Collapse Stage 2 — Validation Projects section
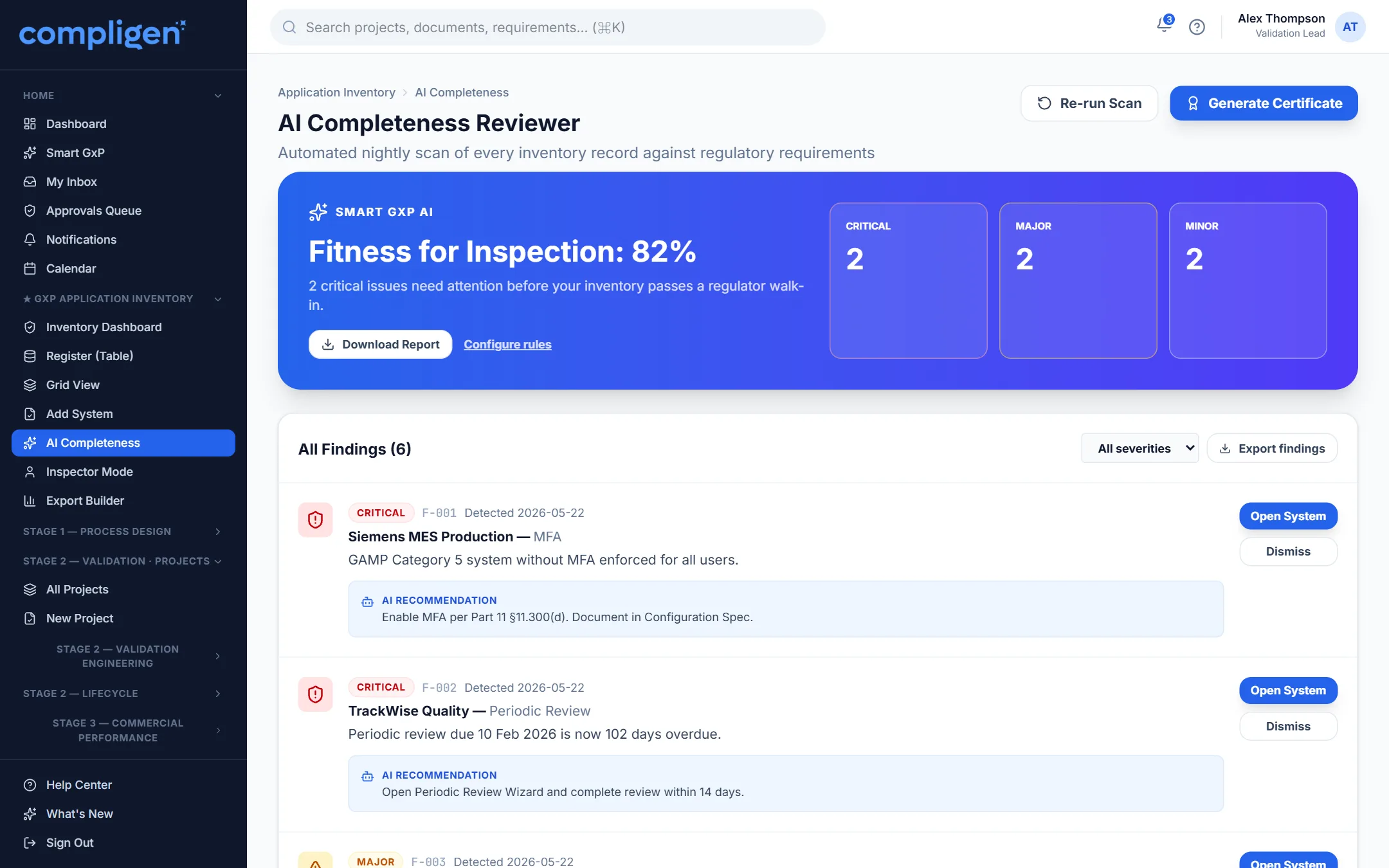The image size is (1389, 868). coord(218,561)
